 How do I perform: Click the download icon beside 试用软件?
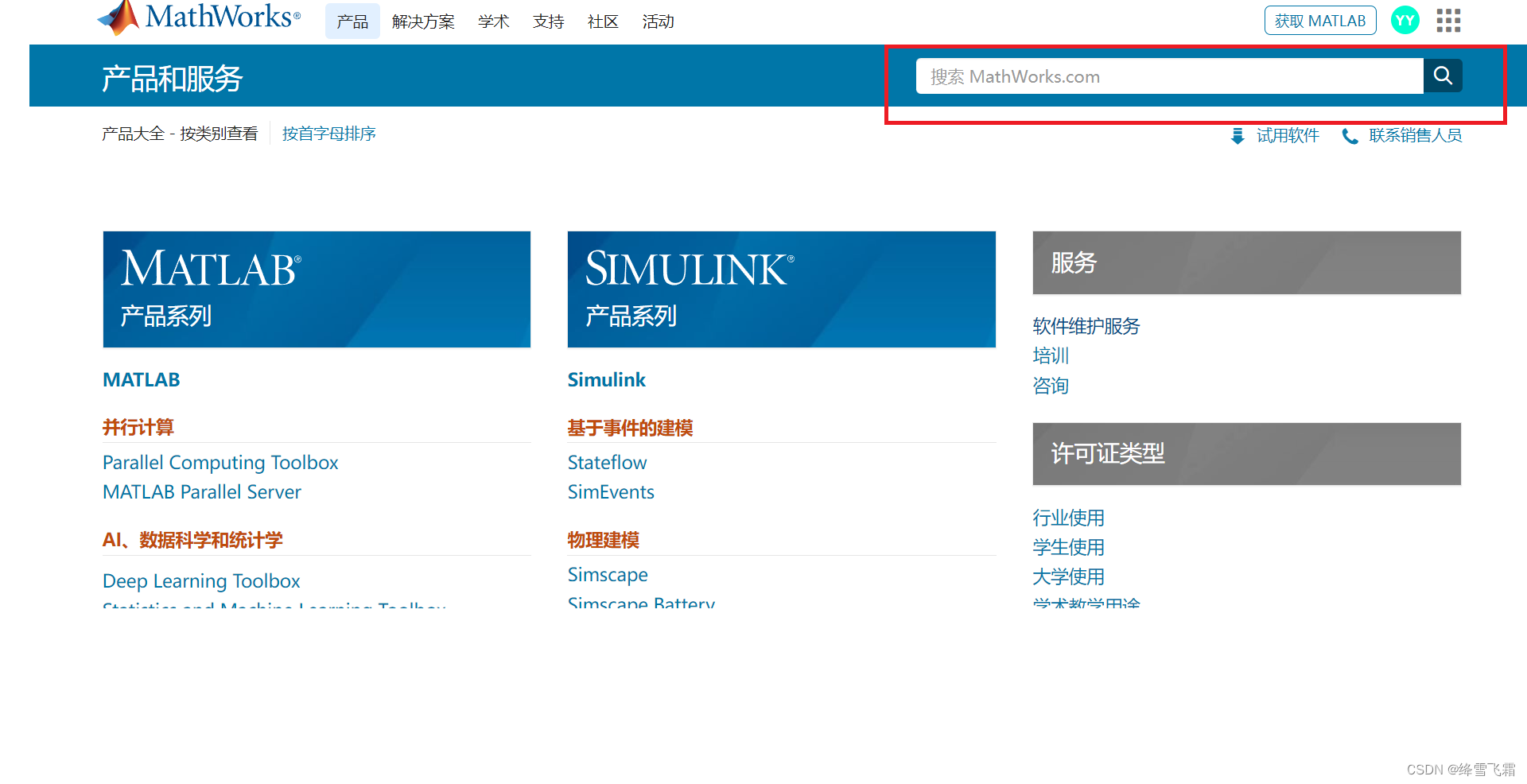(1238, 135)
